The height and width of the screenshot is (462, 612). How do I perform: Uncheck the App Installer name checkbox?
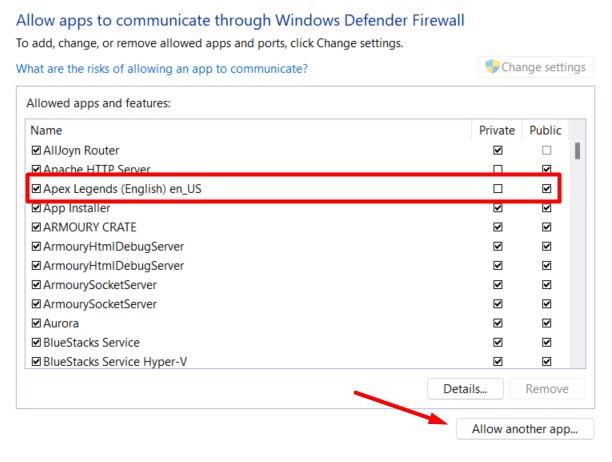pos(36,208)
